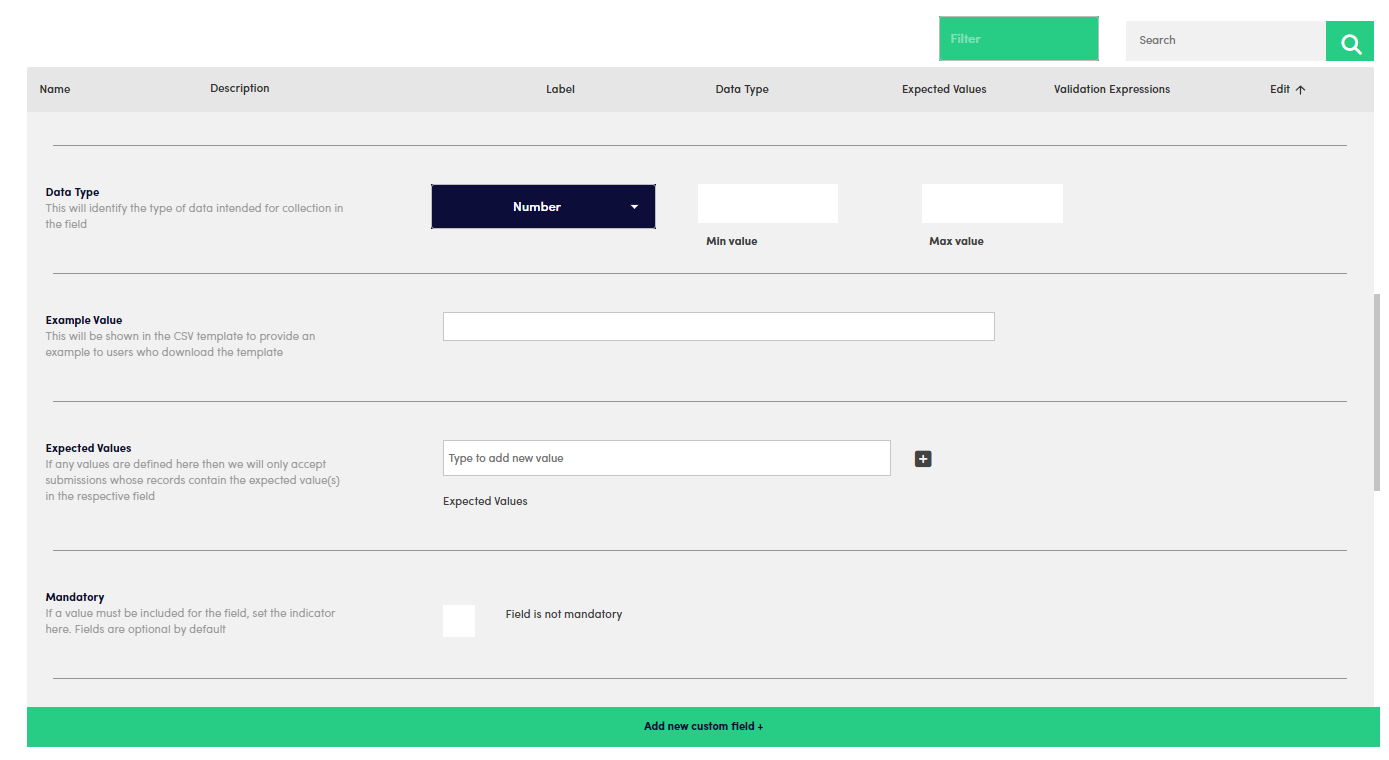Click the green search magnifier icon
Image resolution: width=1389 pixels, height=760 pixels.
(1351, 42)
